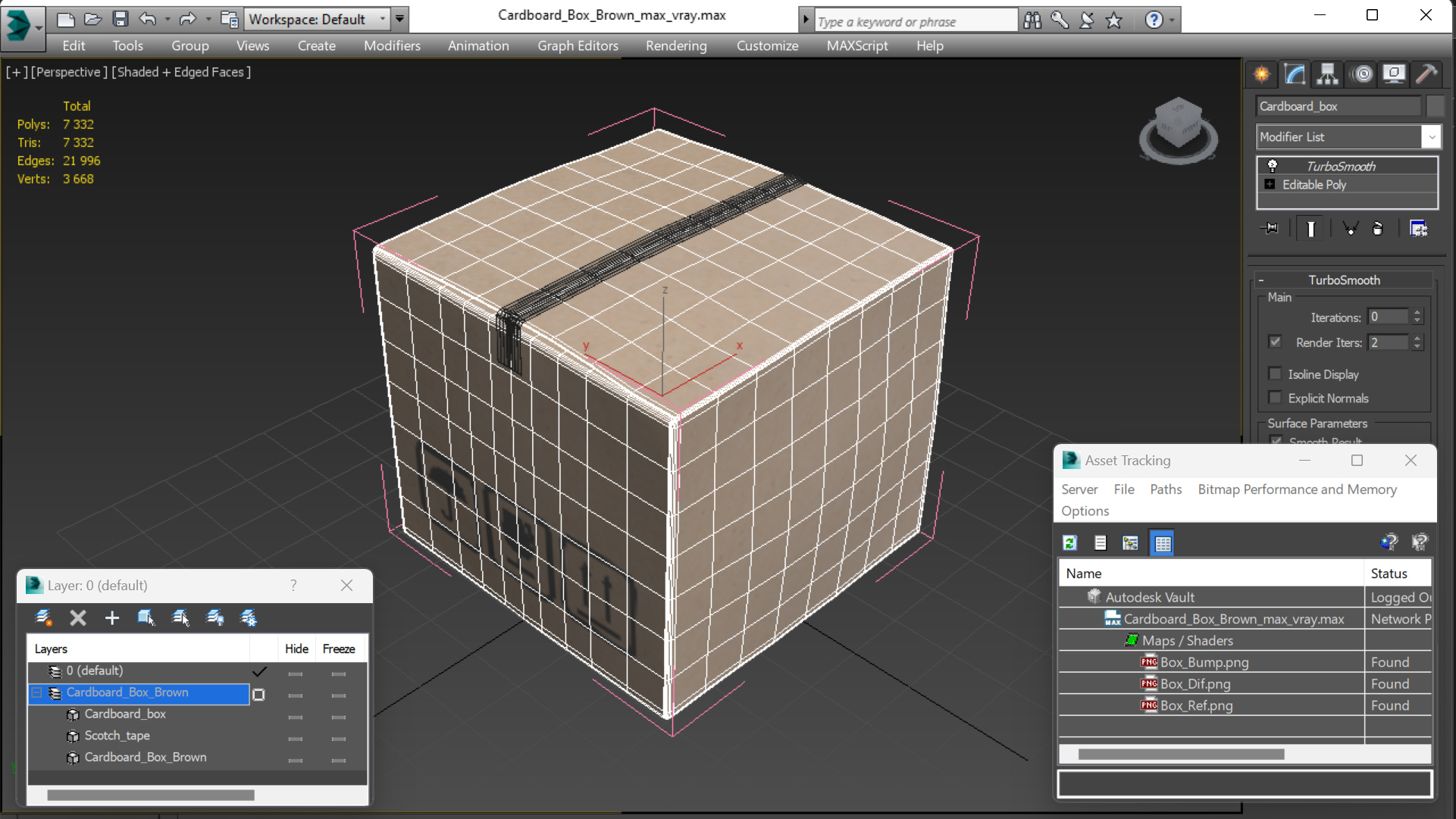The image size is (1456, 819).
Task: Click Make Unique icon in modifier stack
Action: [x=1350, y=229]
